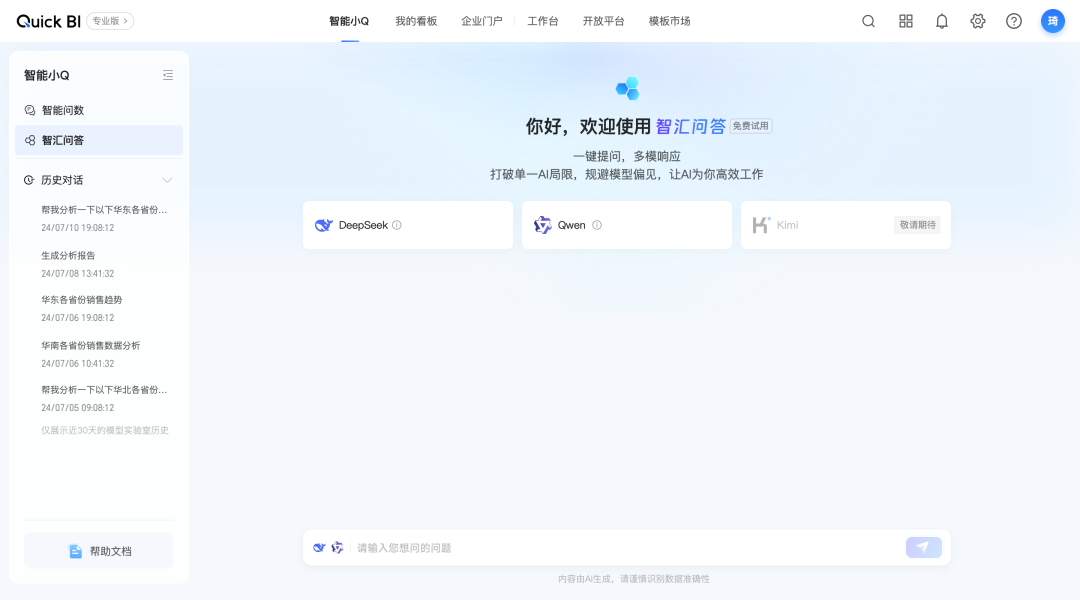Screen dimensions: 1080x600
Task: Click the 智能问数 chat icon
Action: point(30,110)
